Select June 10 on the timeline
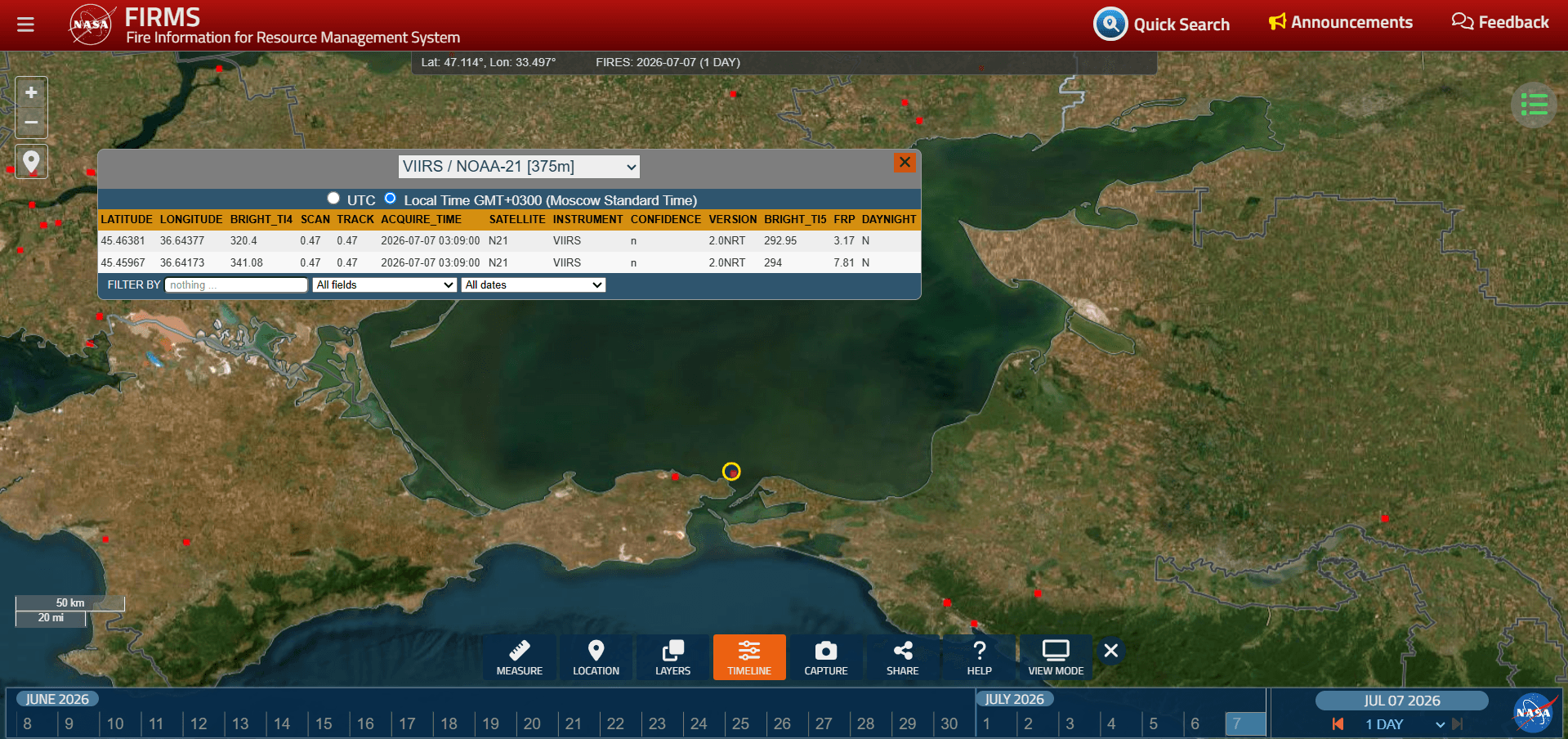 click(x=115, y=723)
